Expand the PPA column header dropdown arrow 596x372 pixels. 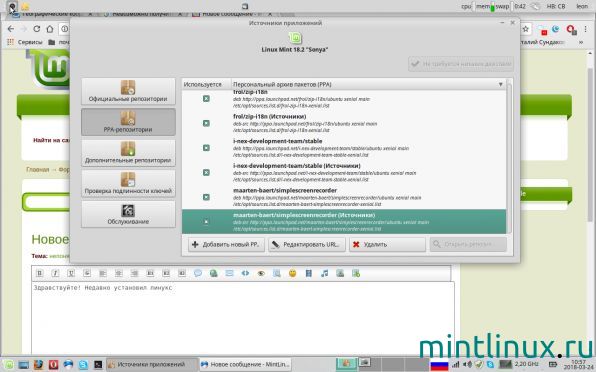(x=501, y=84)
